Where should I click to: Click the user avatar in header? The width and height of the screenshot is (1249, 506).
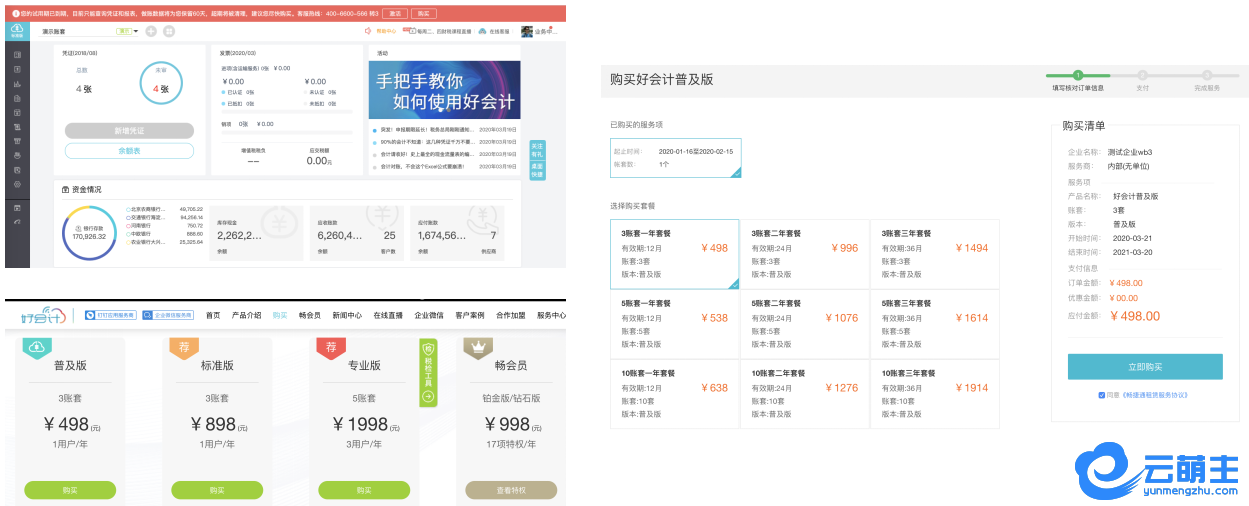click(527, 32)
